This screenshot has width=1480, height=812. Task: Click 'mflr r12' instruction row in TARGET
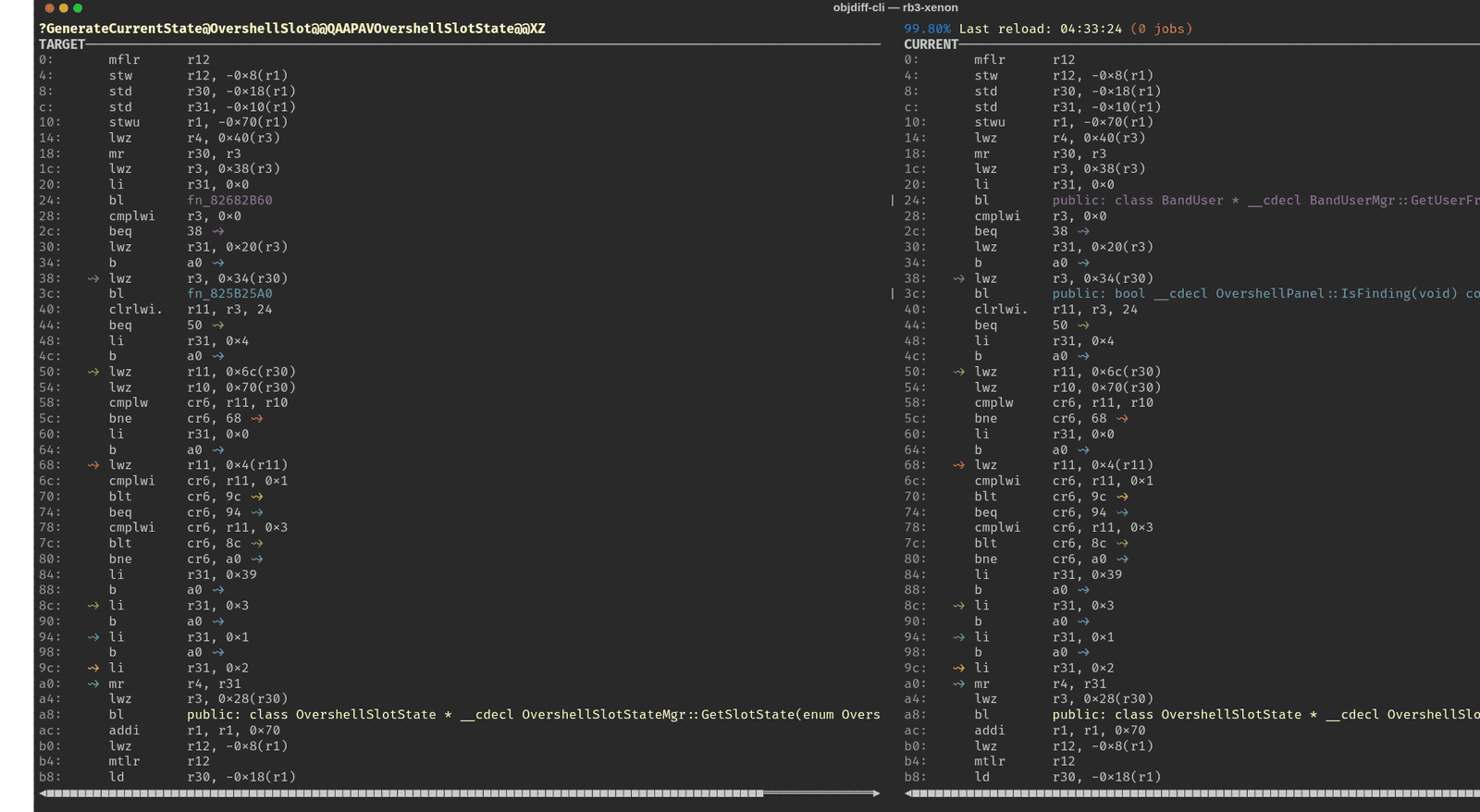(x=125, y=60)
